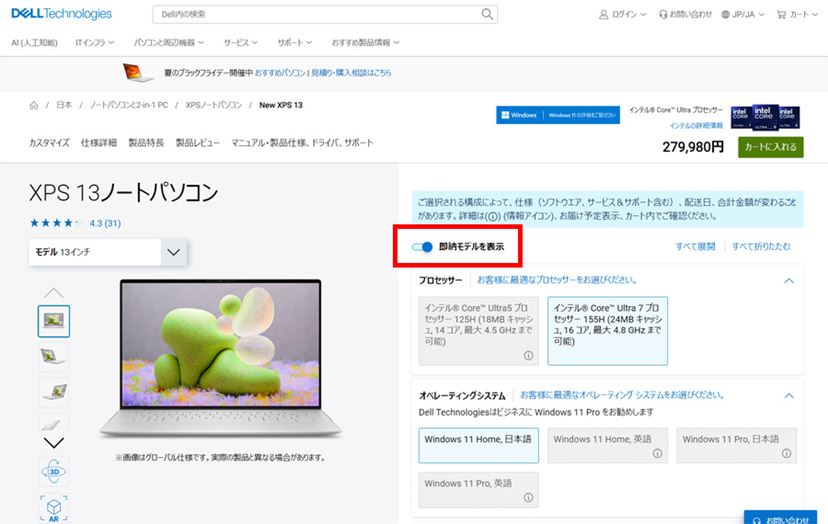Select the first laptop front thumbnail
Screen dimensions: 828x524
tap(54, 321)
